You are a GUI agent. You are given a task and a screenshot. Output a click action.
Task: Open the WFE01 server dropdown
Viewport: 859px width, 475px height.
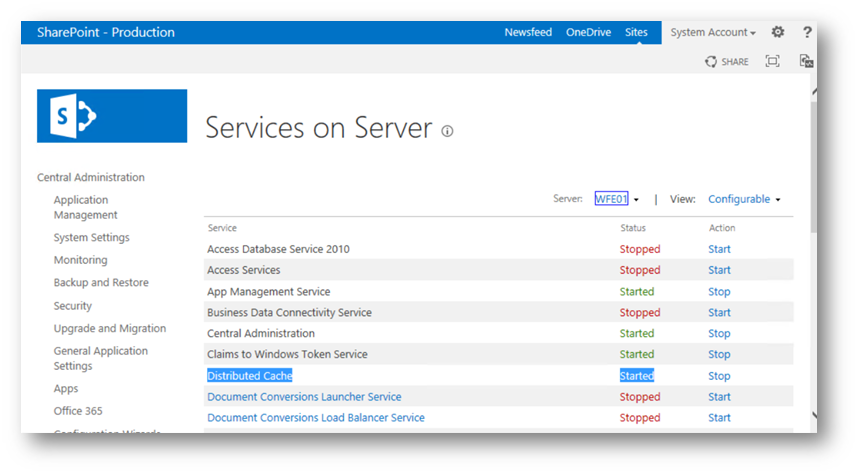(x=617, y=199)
